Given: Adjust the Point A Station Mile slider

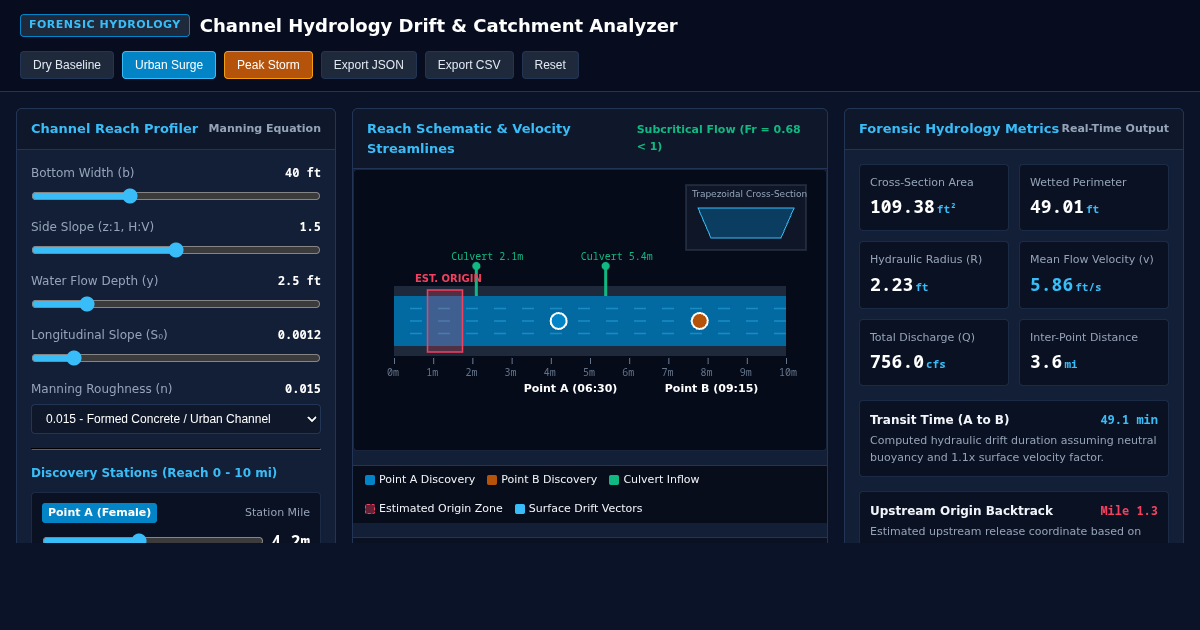Looking at the screenshot, I should [153, 541].
